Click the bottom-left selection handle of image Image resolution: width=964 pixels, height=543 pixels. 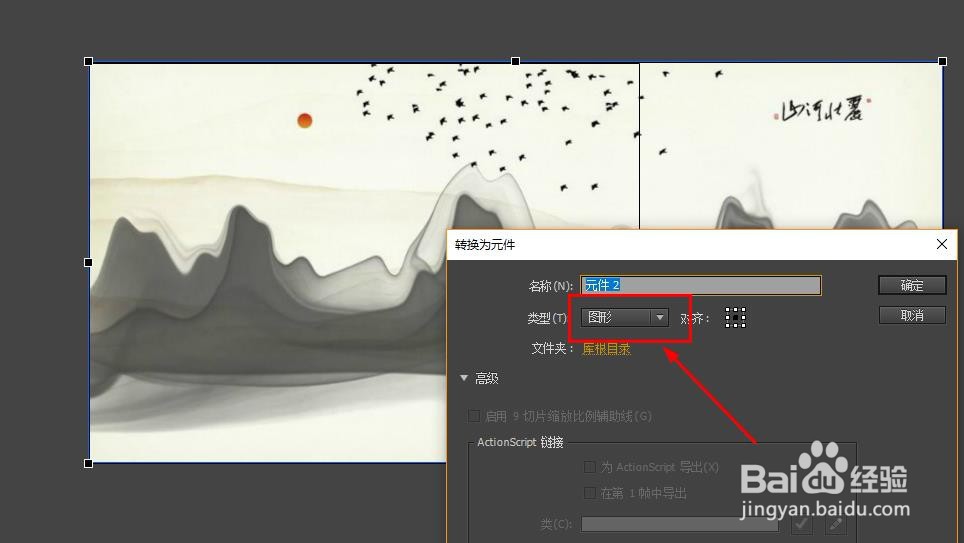point(89,463)
